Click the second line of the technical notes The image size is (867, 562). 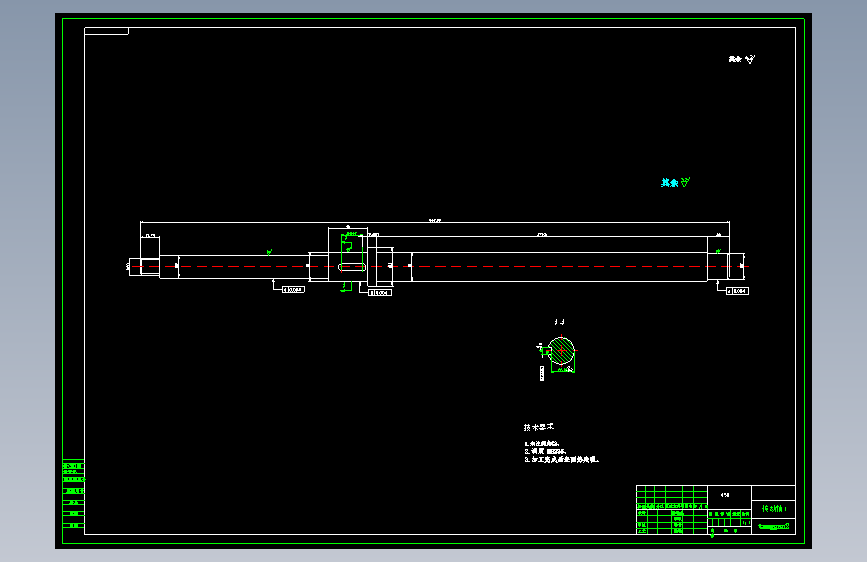(545, 451)
